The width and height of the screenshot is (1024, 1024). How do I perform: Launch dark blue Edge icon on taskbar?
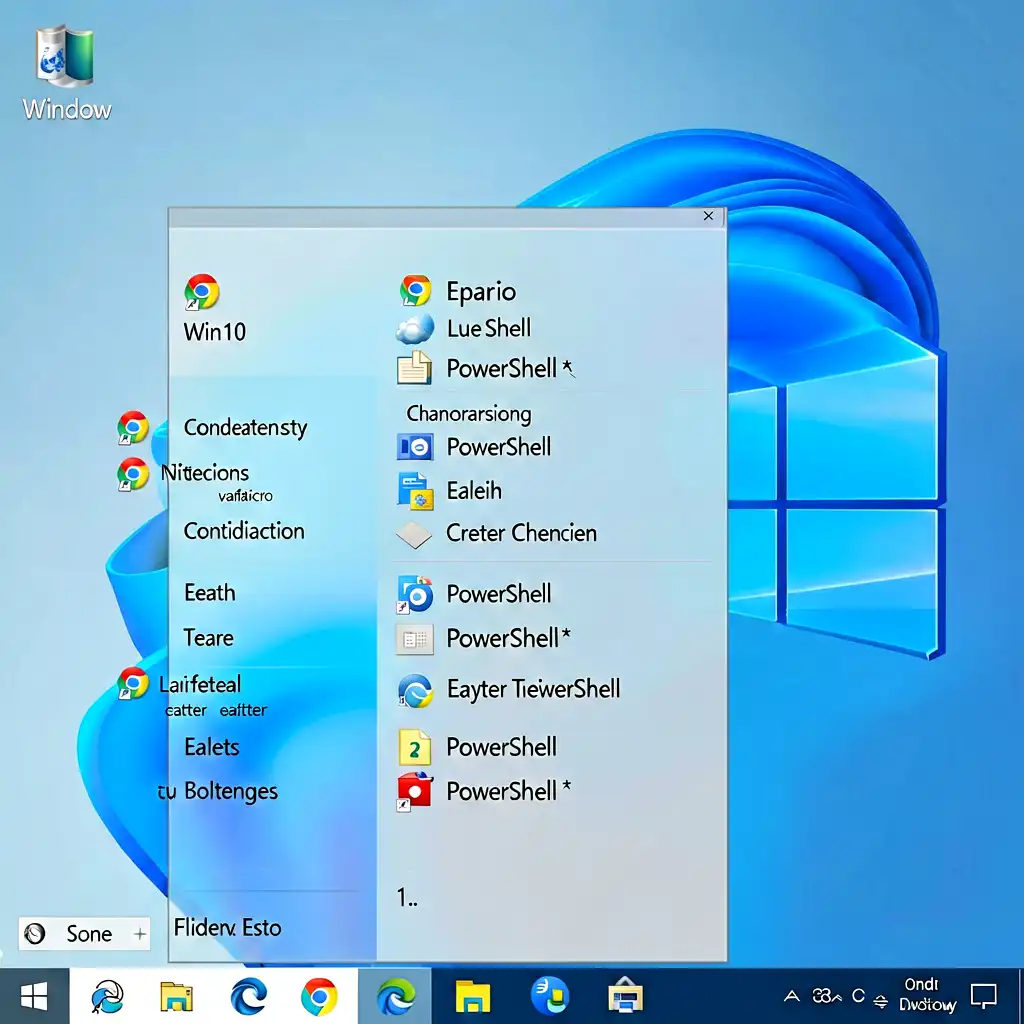(x=249, y=997)
